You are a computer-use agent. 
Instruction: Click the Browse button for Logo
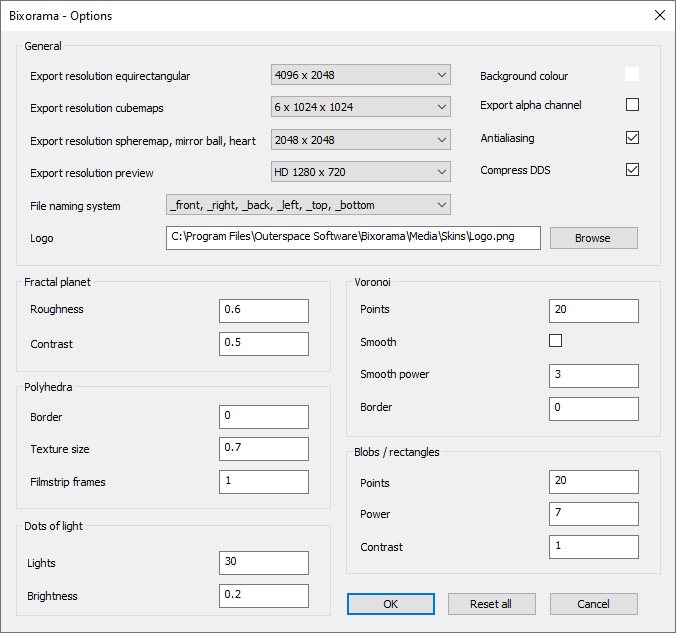pos(593,238)
